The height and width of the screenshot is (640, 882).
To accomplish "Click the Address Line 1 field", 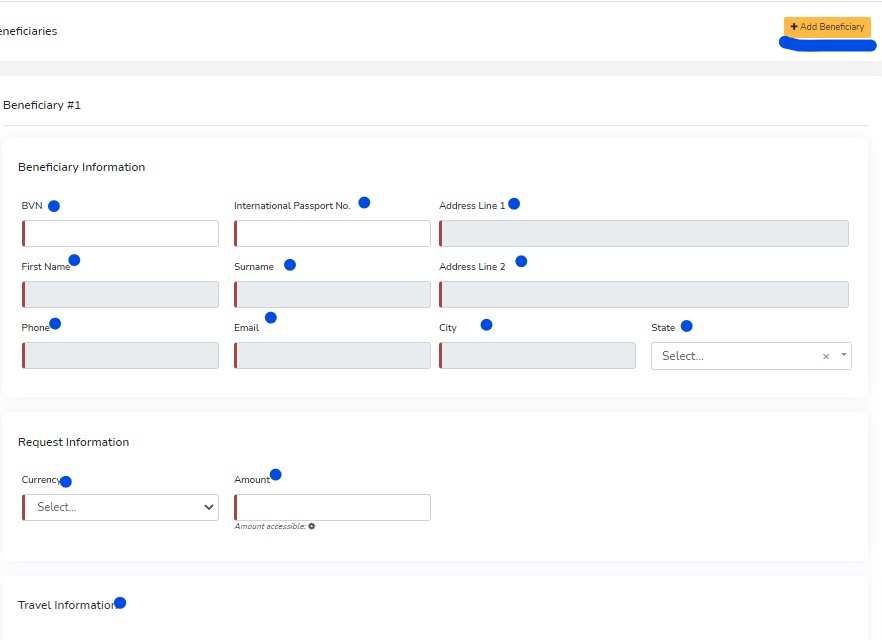I will 644,233.
